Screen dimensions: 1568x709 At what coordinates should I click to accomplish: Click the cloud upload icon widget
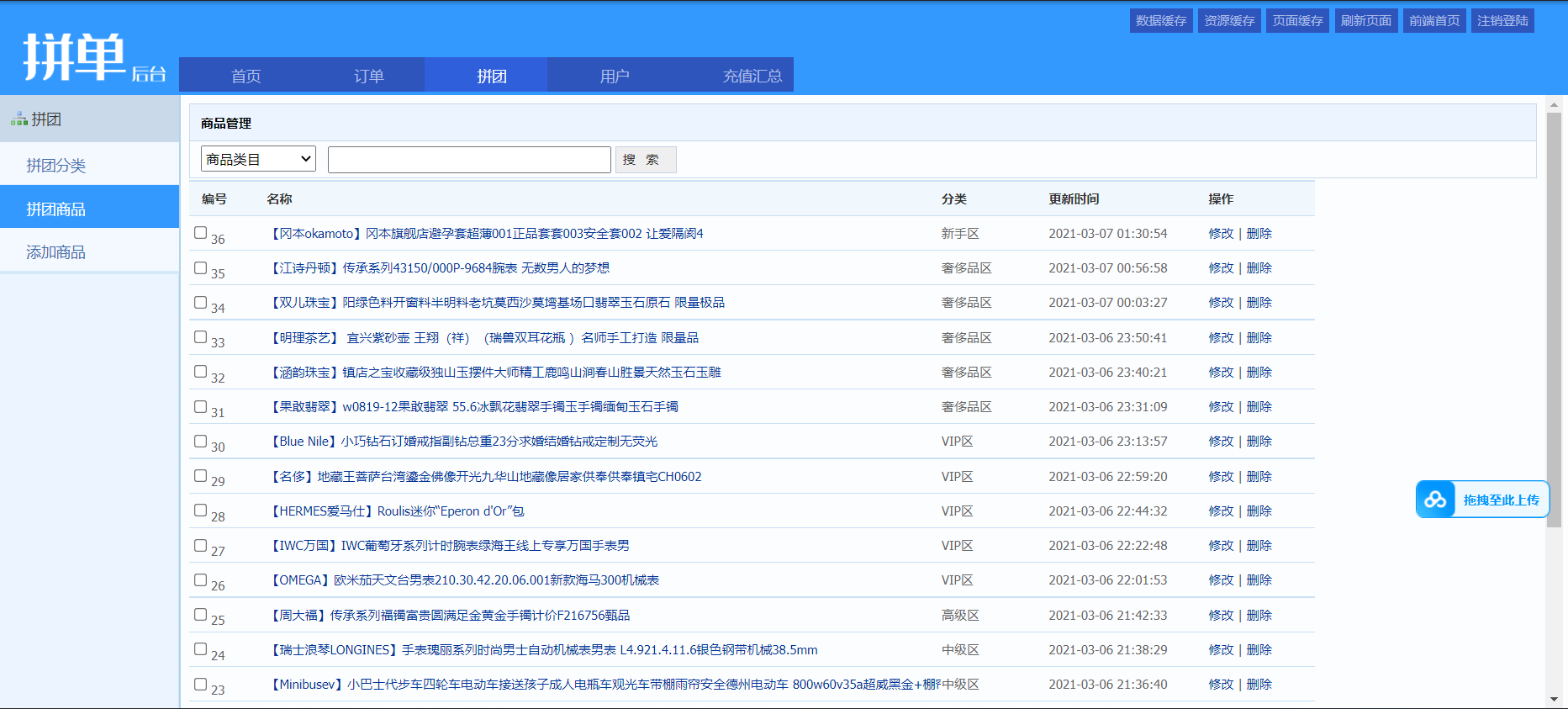point(1436,500)
